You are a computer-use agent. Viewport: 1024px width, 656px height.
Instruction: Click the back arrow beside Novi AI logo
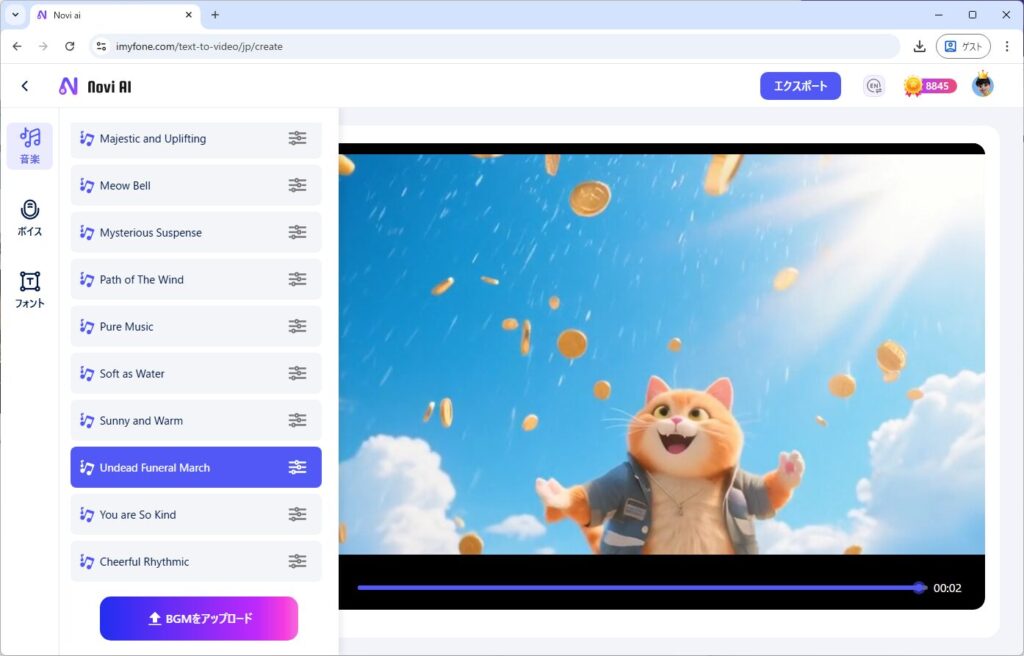[x=25, y=86]
